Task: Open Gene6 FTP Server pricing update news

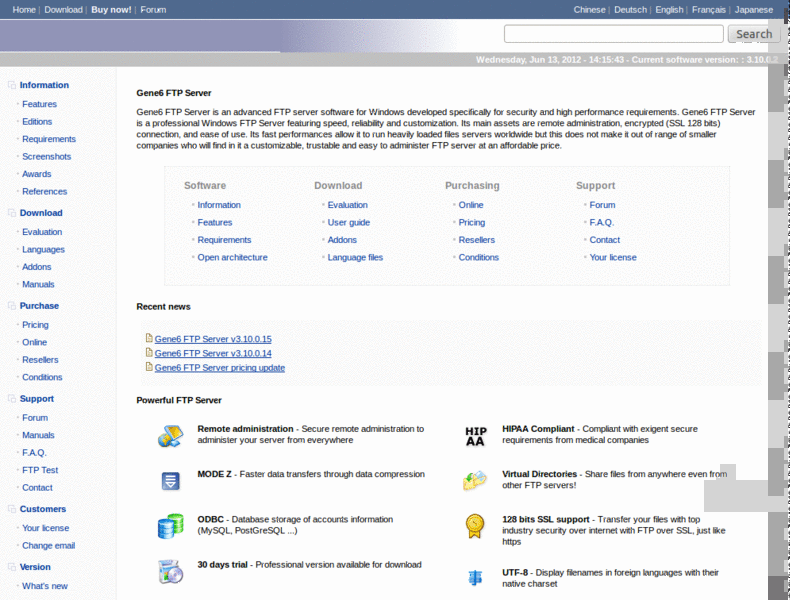Action: click(x=220, y=368)
